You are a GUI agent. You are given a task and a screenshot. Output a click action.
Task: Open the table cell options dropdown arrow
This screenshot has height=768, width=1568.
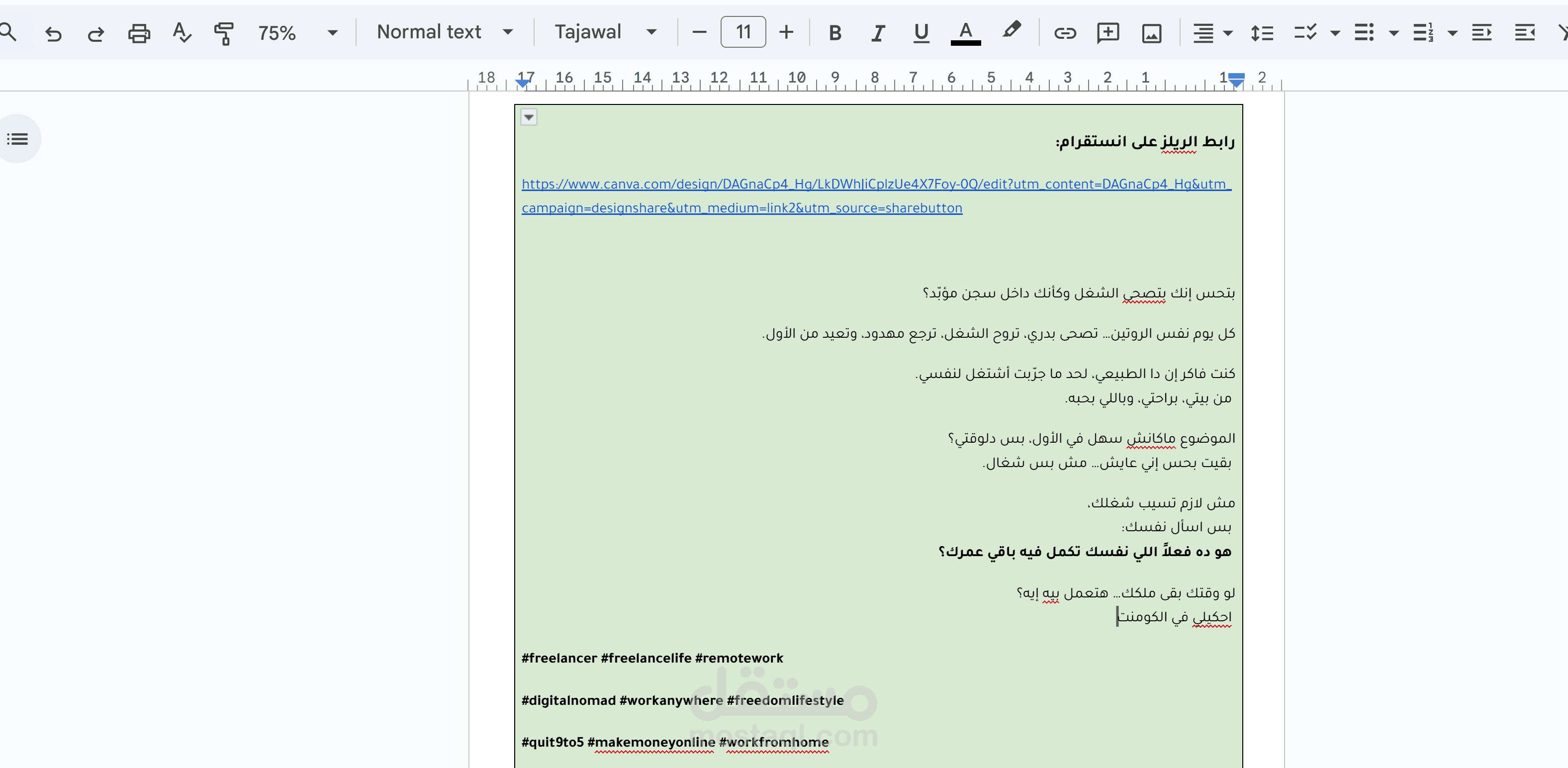coord(528,117)
